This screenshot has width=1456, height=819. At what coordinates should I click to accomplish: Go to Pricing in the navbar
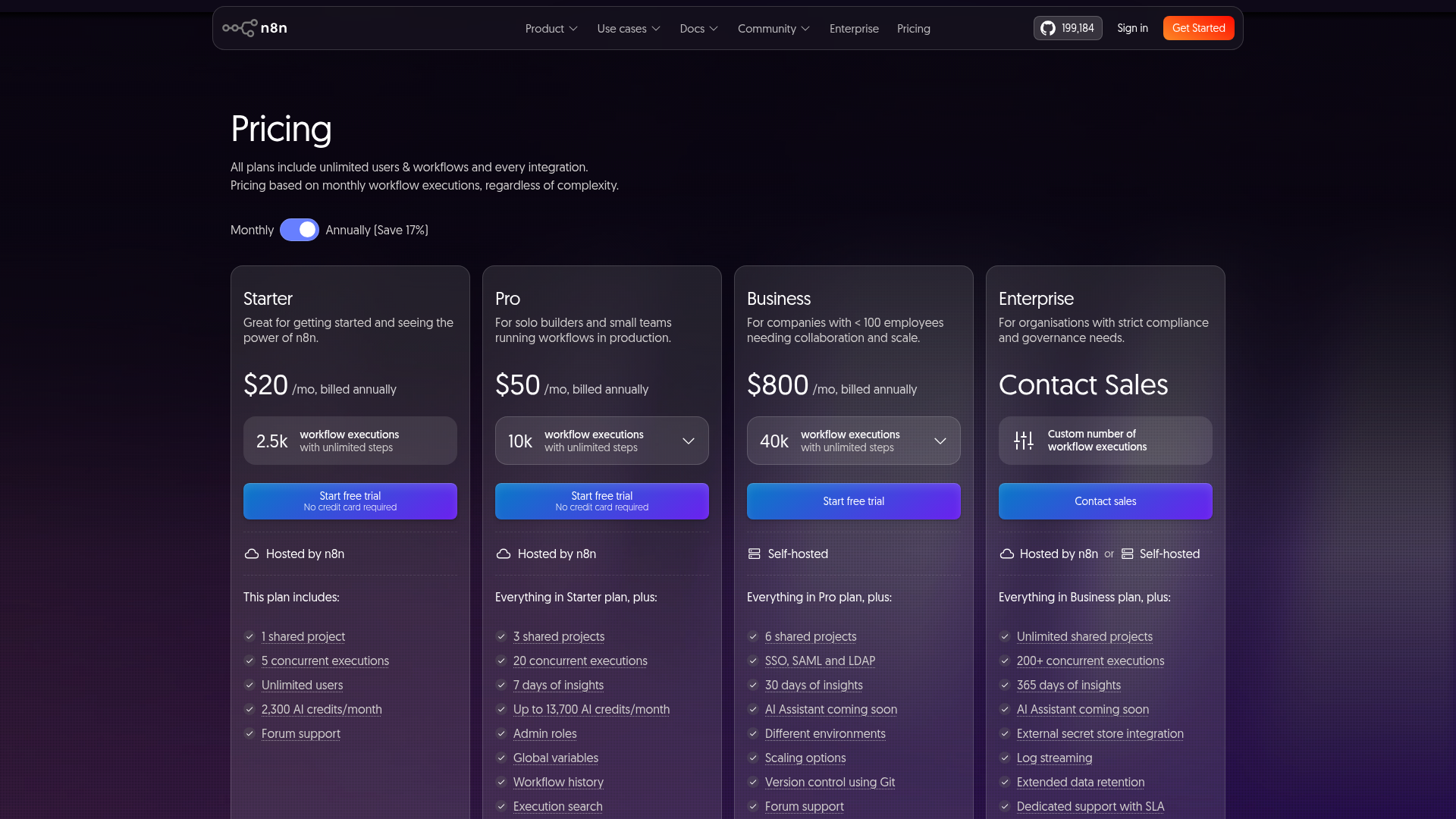(x=913, y=28)
